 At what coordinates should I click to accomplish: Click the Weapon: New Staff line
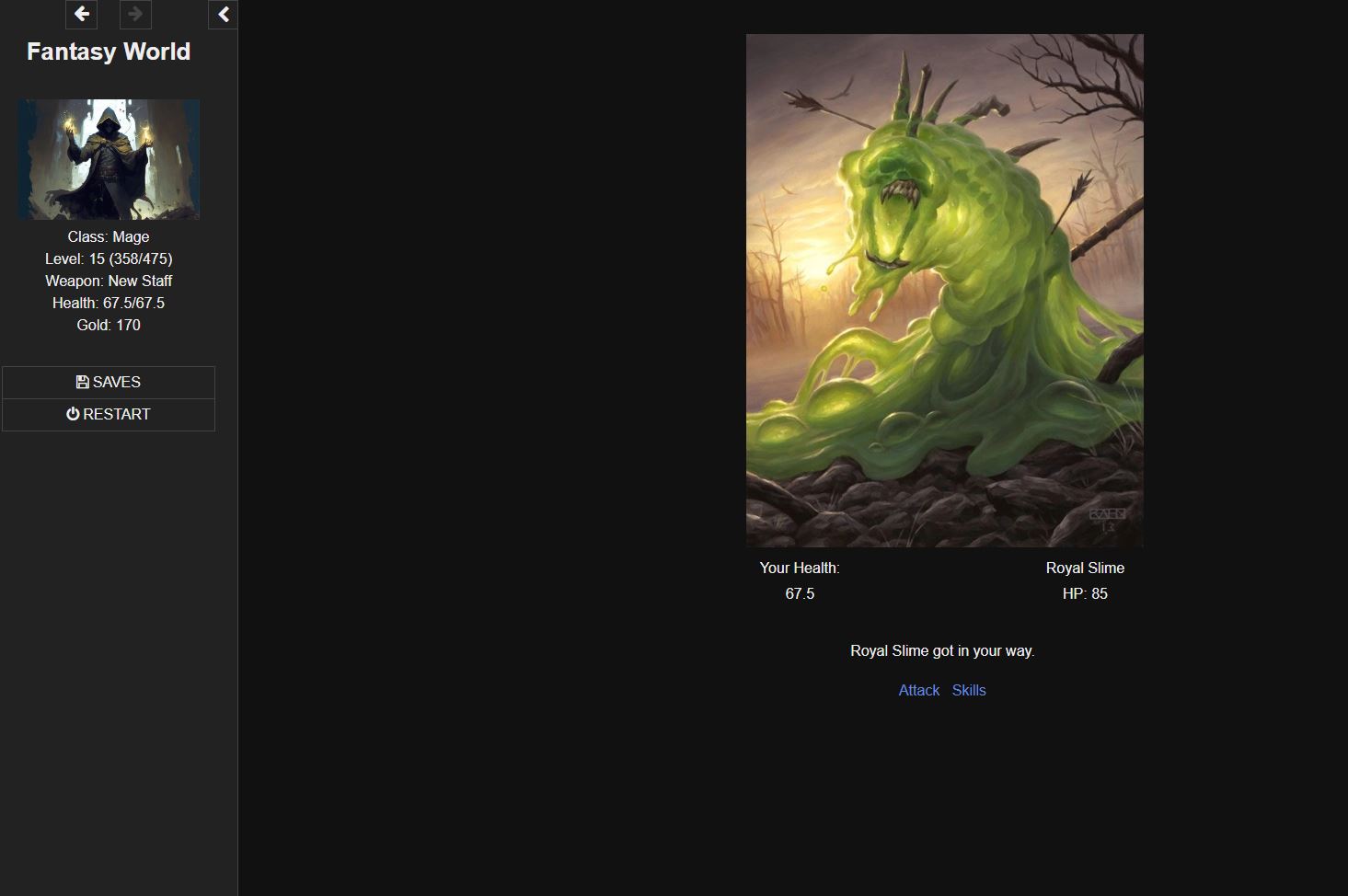point(109,281)
